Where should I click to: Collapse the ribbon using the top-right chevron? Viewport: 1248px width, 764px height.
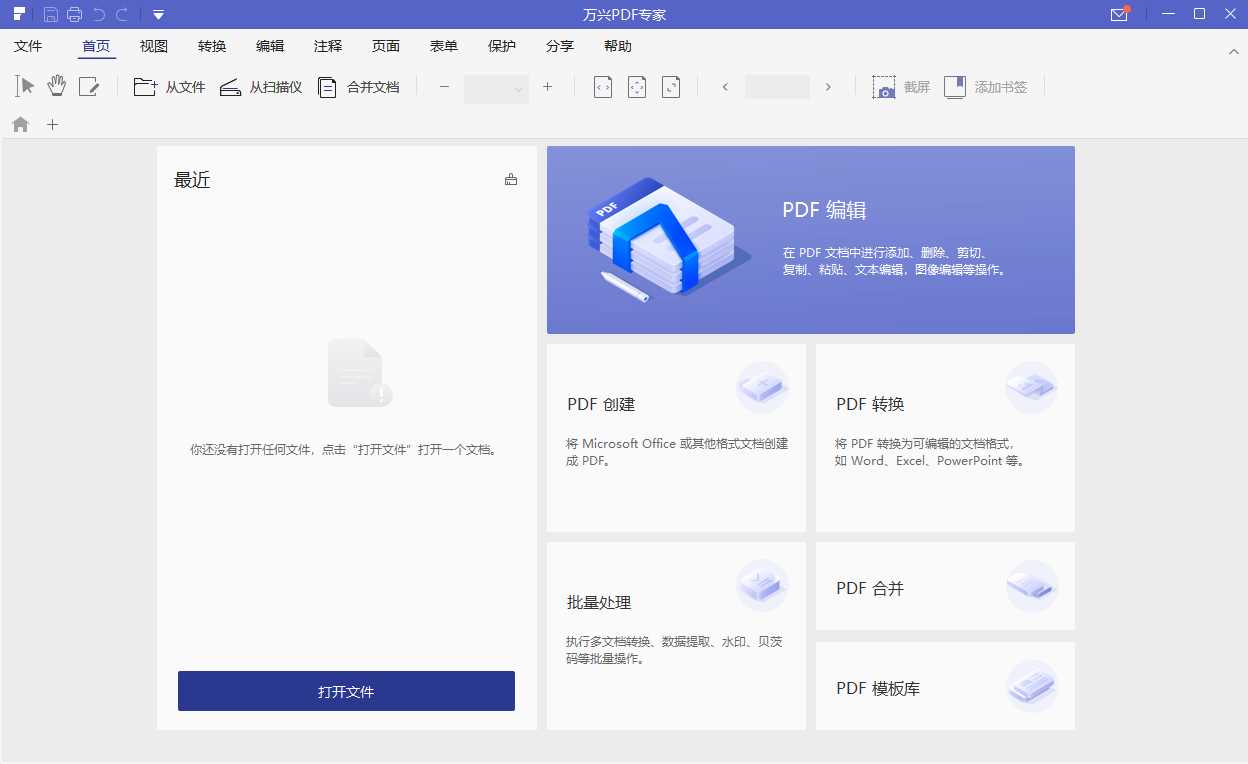pyautogui.click(x=1233, y=50)
